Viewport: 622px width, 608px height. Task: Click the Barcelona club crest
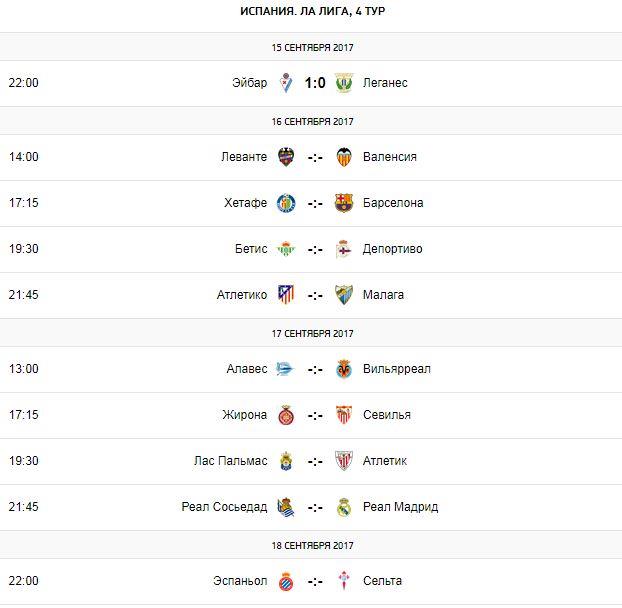[345, 203]
